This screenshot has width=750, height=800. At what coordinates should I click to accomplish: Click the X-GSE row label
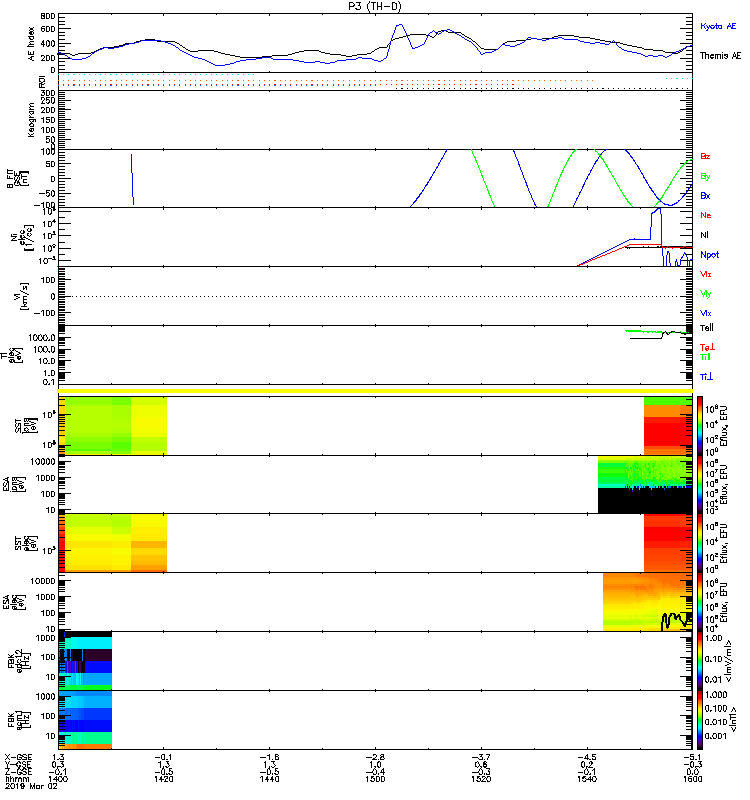(18, 757)
